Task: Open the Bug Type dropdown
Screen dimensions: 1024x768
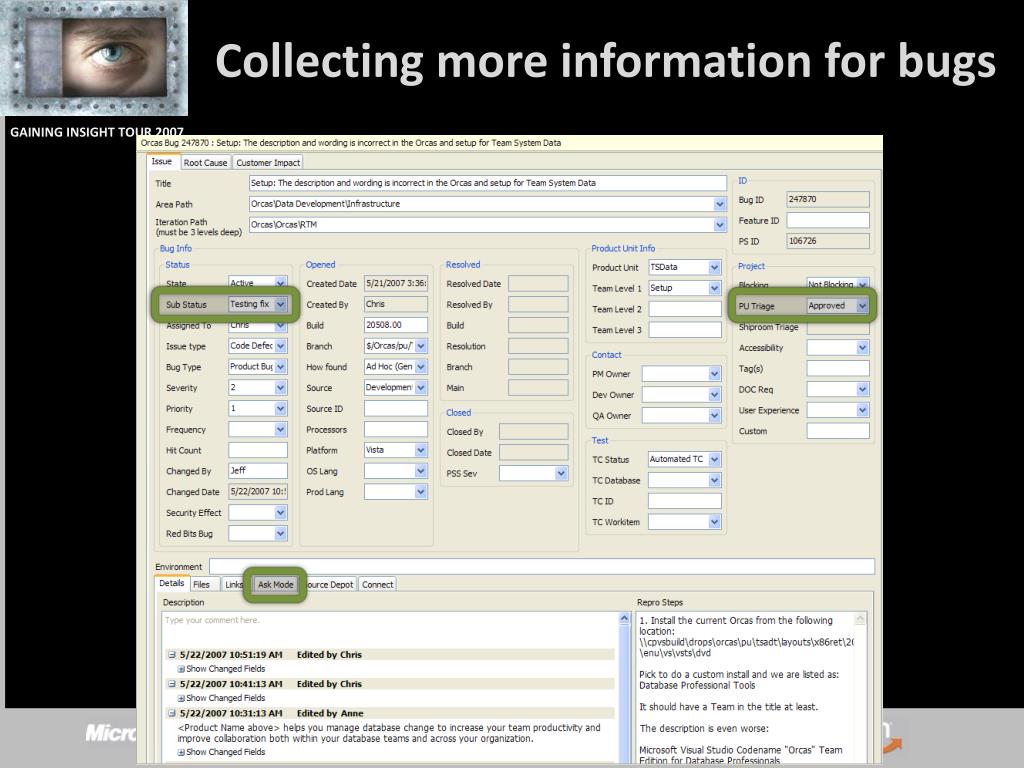Action: point(280,367)
